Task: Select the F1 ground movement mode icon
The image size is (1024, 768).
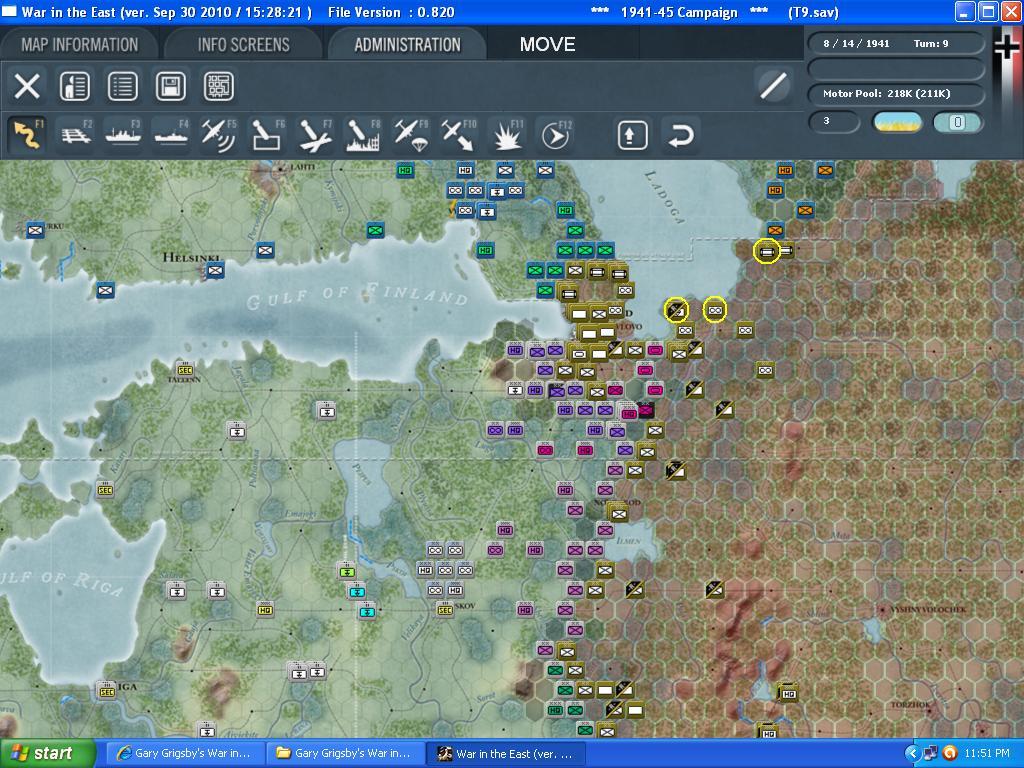Action: tap(28, 135)
